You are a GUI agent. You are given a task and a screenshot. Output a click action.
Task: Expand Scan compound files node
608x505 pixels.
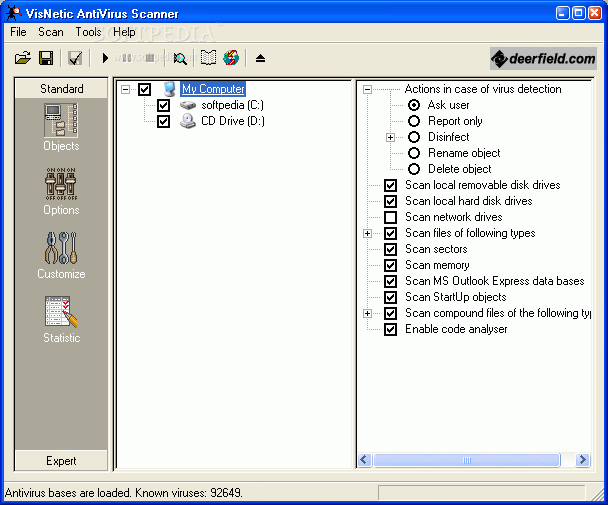pos(367,313)
